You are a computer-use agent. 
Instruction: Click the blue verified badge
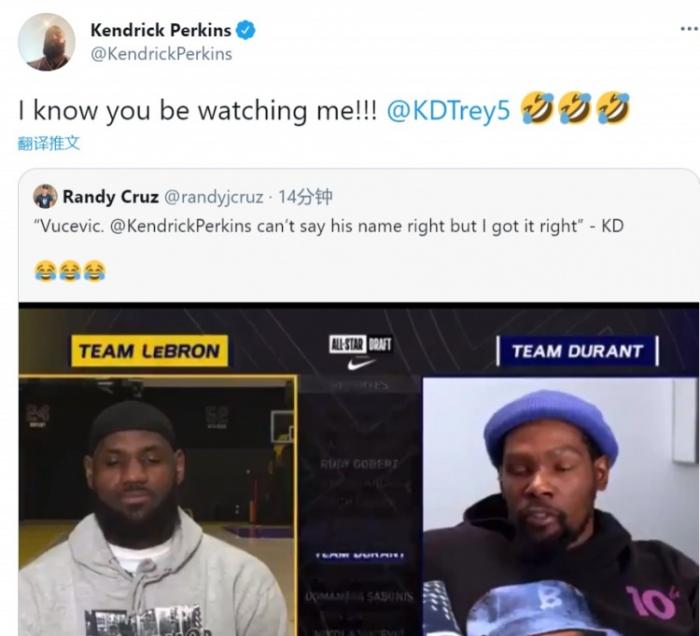pyautogui.click(x=246, y=30)
